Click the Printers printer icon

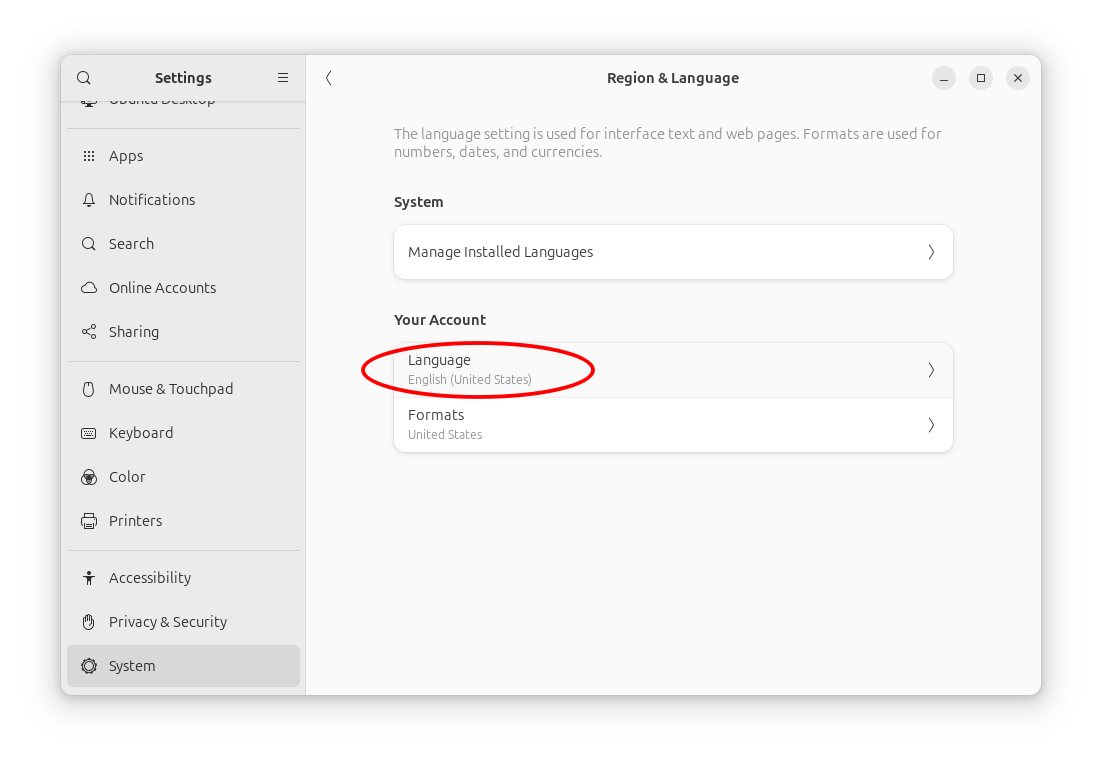tap(89, 521)
